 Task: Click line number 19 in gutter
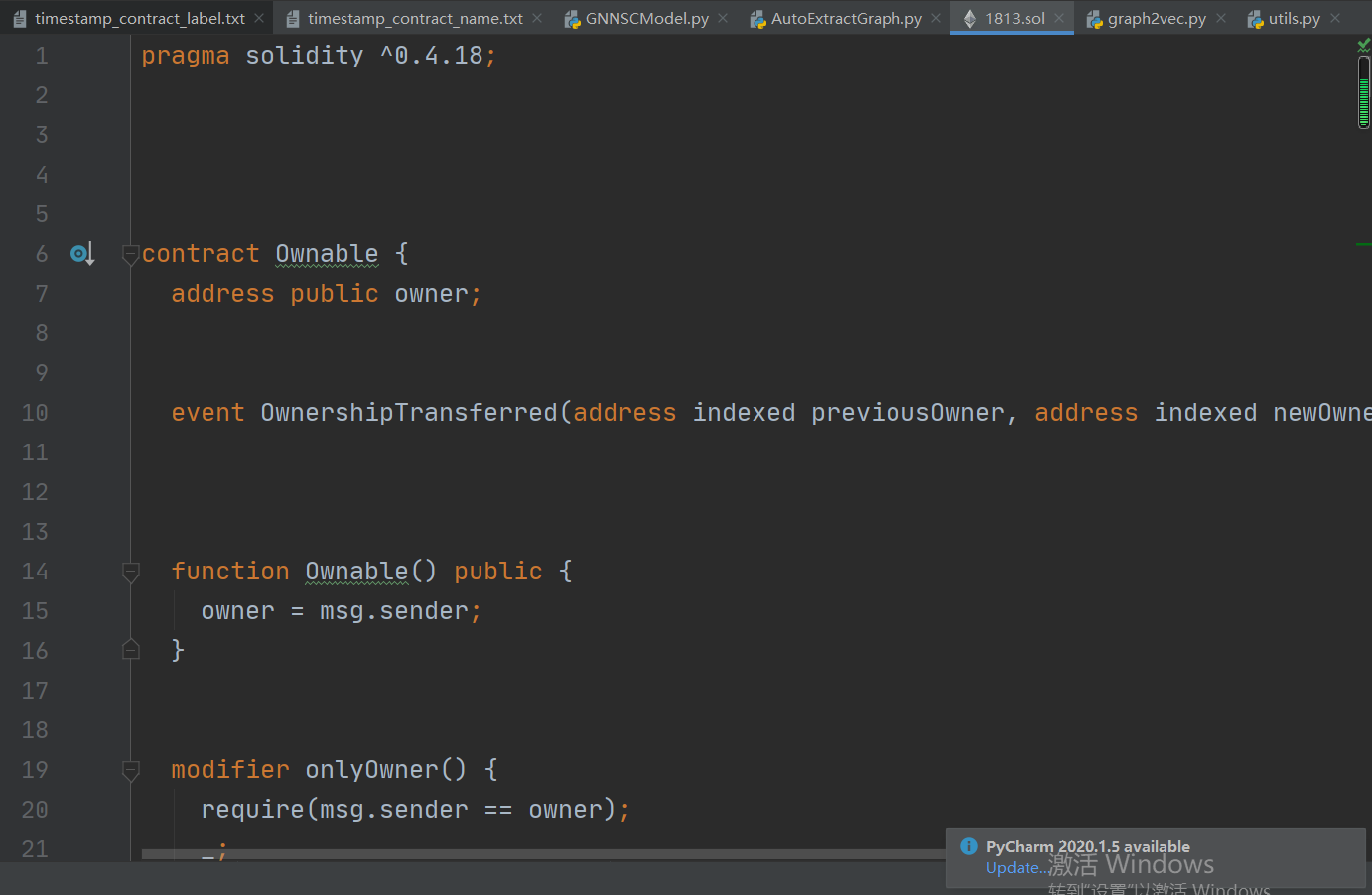pyautogui.click(x=35, y=770)
